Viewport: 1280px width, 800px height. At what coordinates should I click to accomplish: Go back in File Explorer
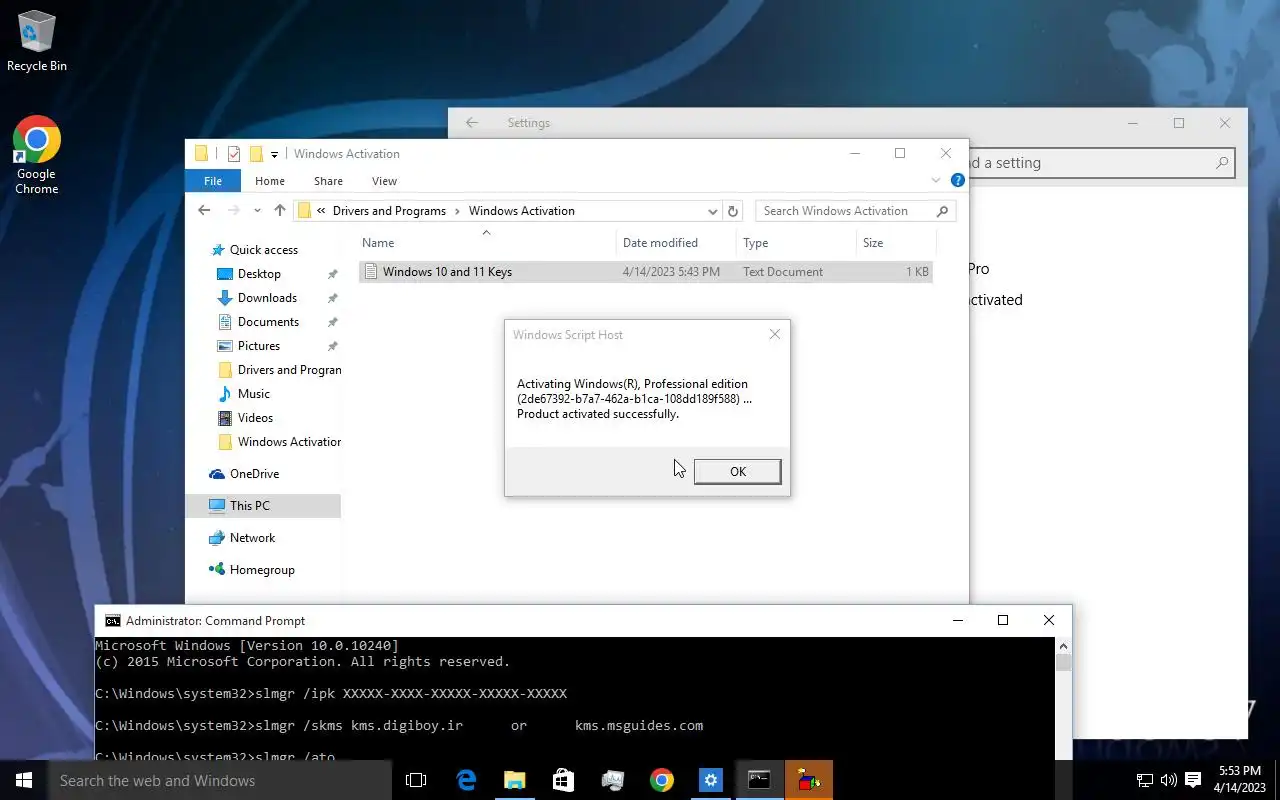pyautogui.click(x=204, y=211)
